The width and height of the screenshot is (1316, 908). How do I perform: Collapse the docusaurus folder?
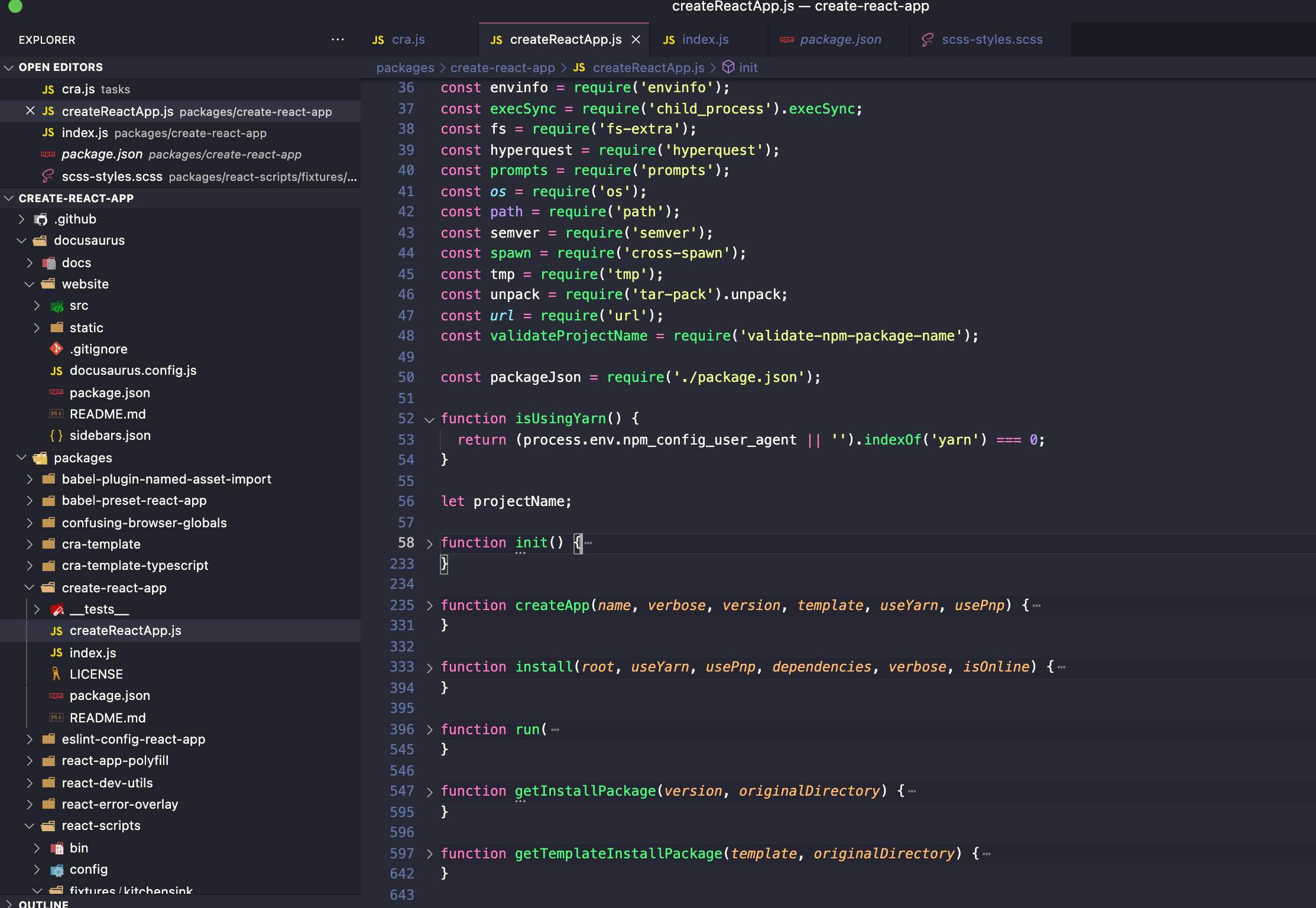[21, 241]
